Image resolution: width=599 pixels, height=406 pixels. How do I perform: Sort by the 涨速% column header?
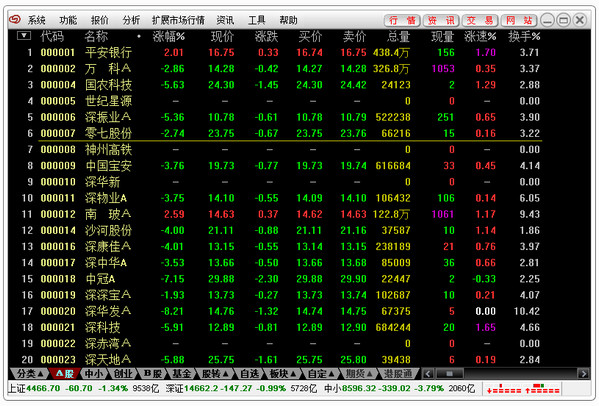[x=480, y=37]
